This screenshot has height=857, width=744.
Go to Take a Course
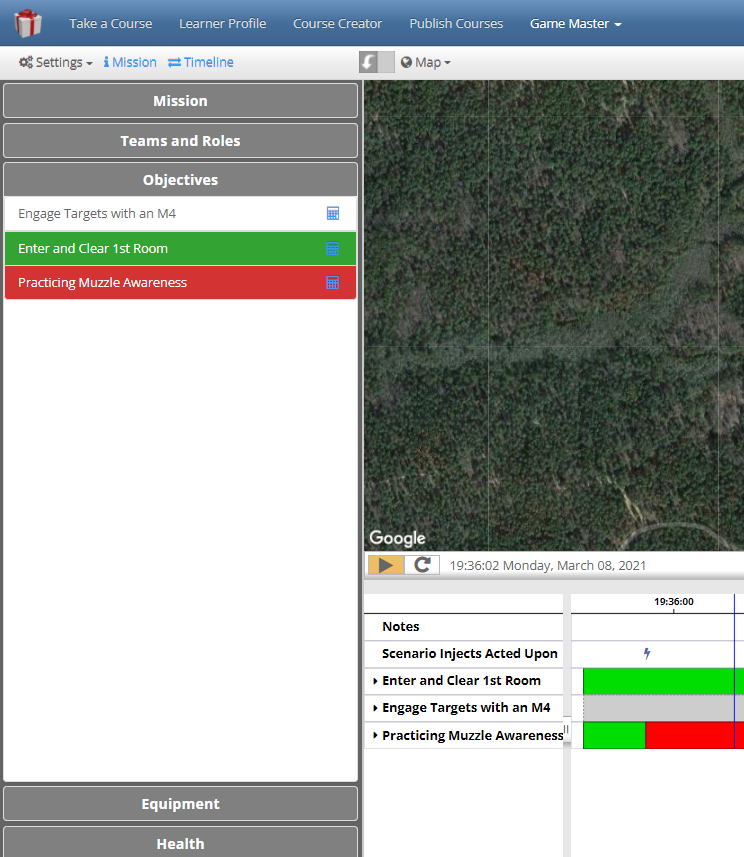point(110,24)
